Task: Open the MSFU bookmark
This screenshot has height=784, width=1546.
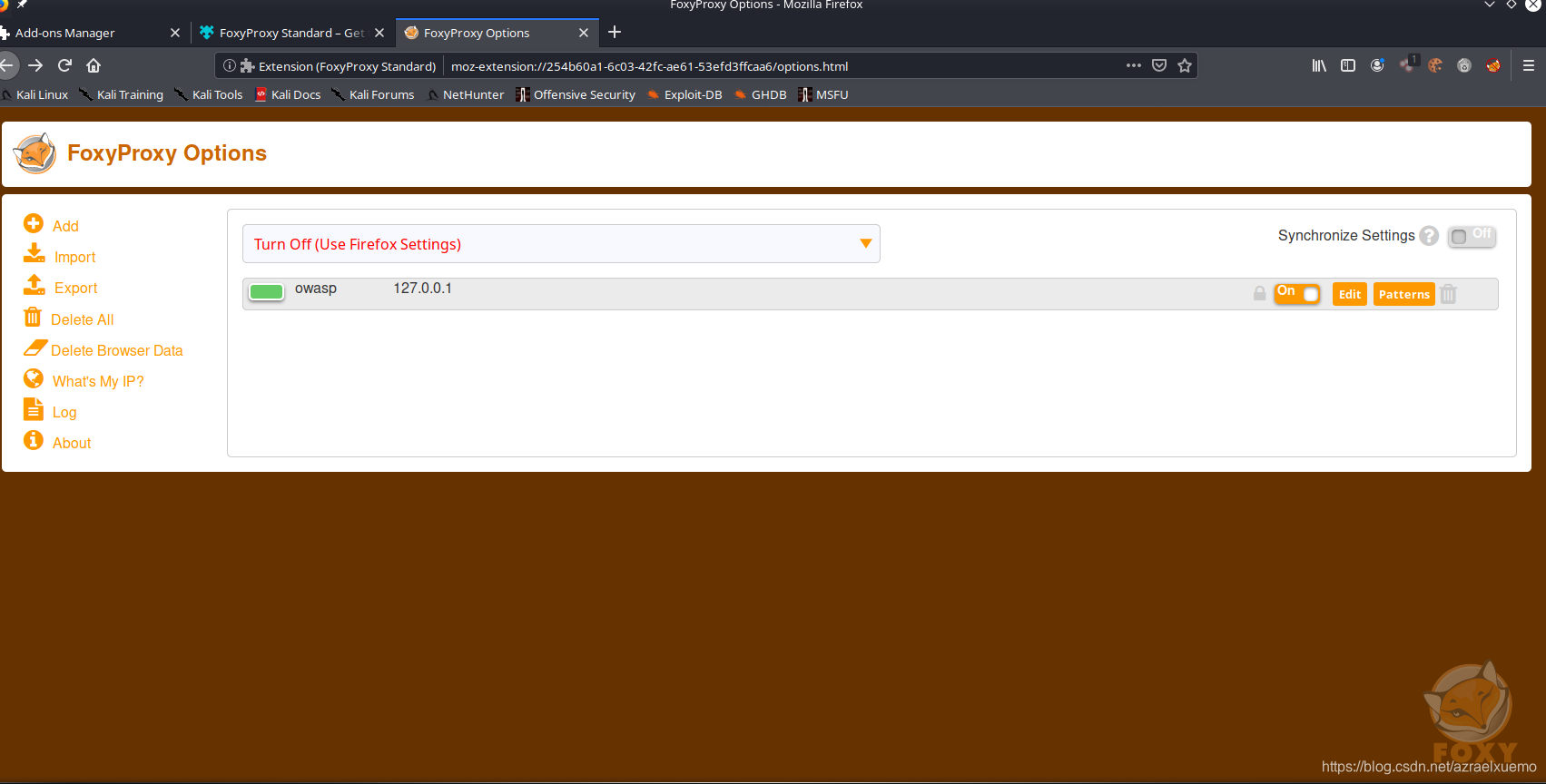Action: (x=823, y=94)
